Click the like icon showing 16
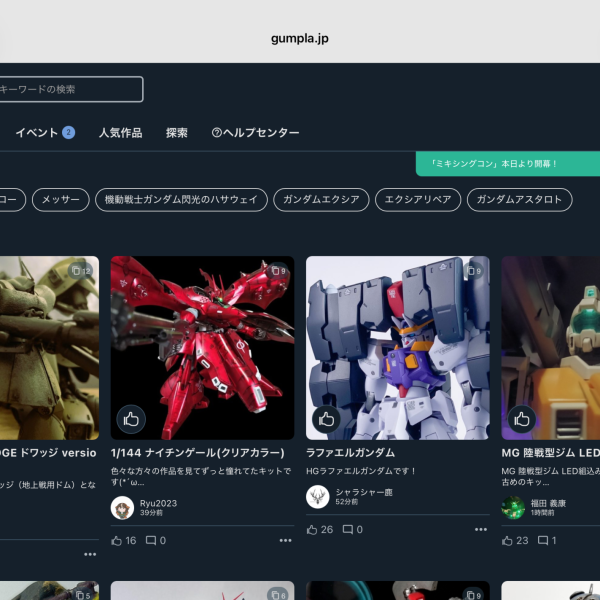This screenshot has height=600, width=600. (x=117, y=540)
